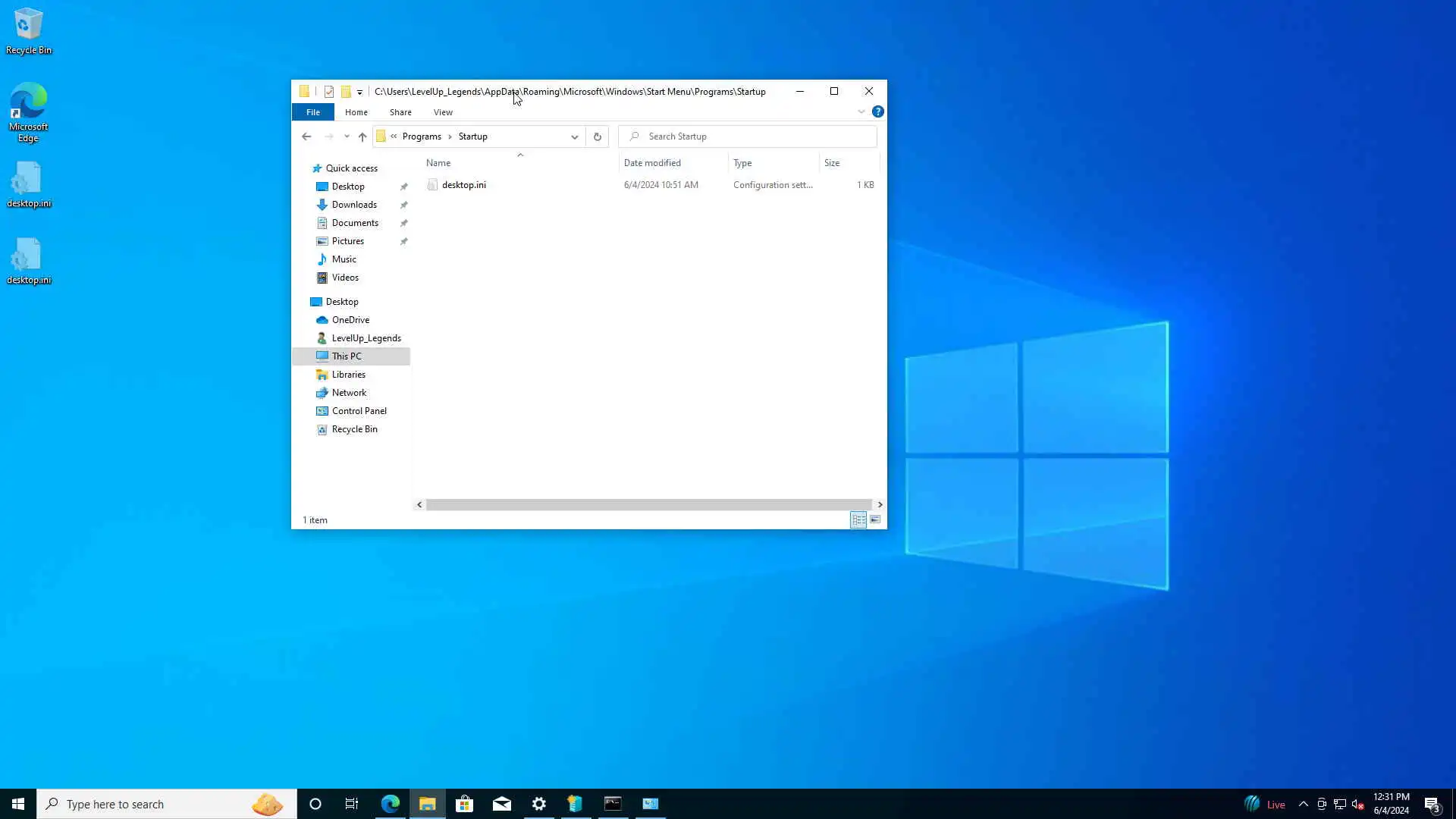Select Downloads in Quick access
Image resolution: width=1456 pixels, height=819 pixels.
(x=354, y=205)
